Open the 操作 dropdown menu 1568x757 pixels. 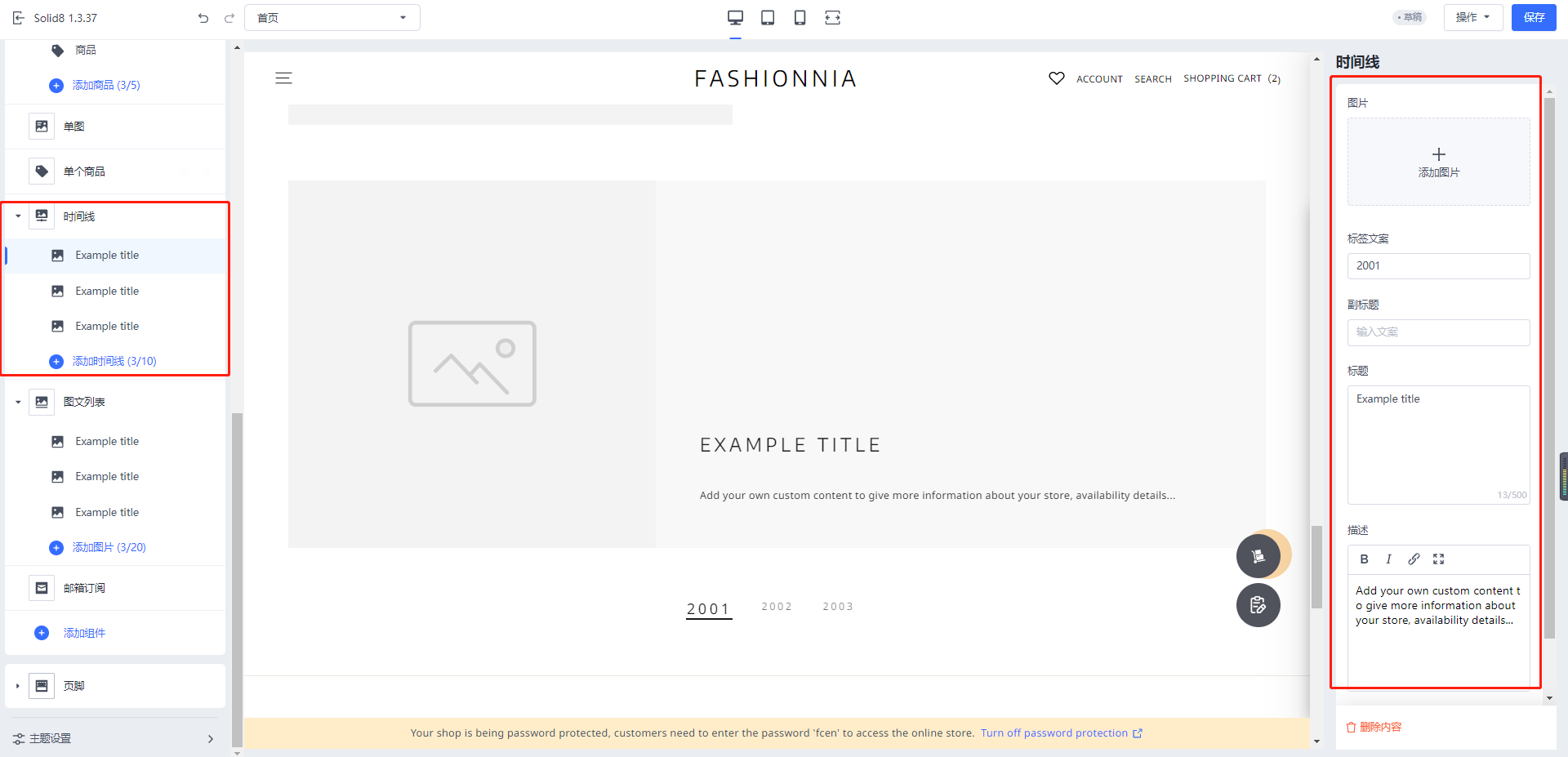[1472, 17]
